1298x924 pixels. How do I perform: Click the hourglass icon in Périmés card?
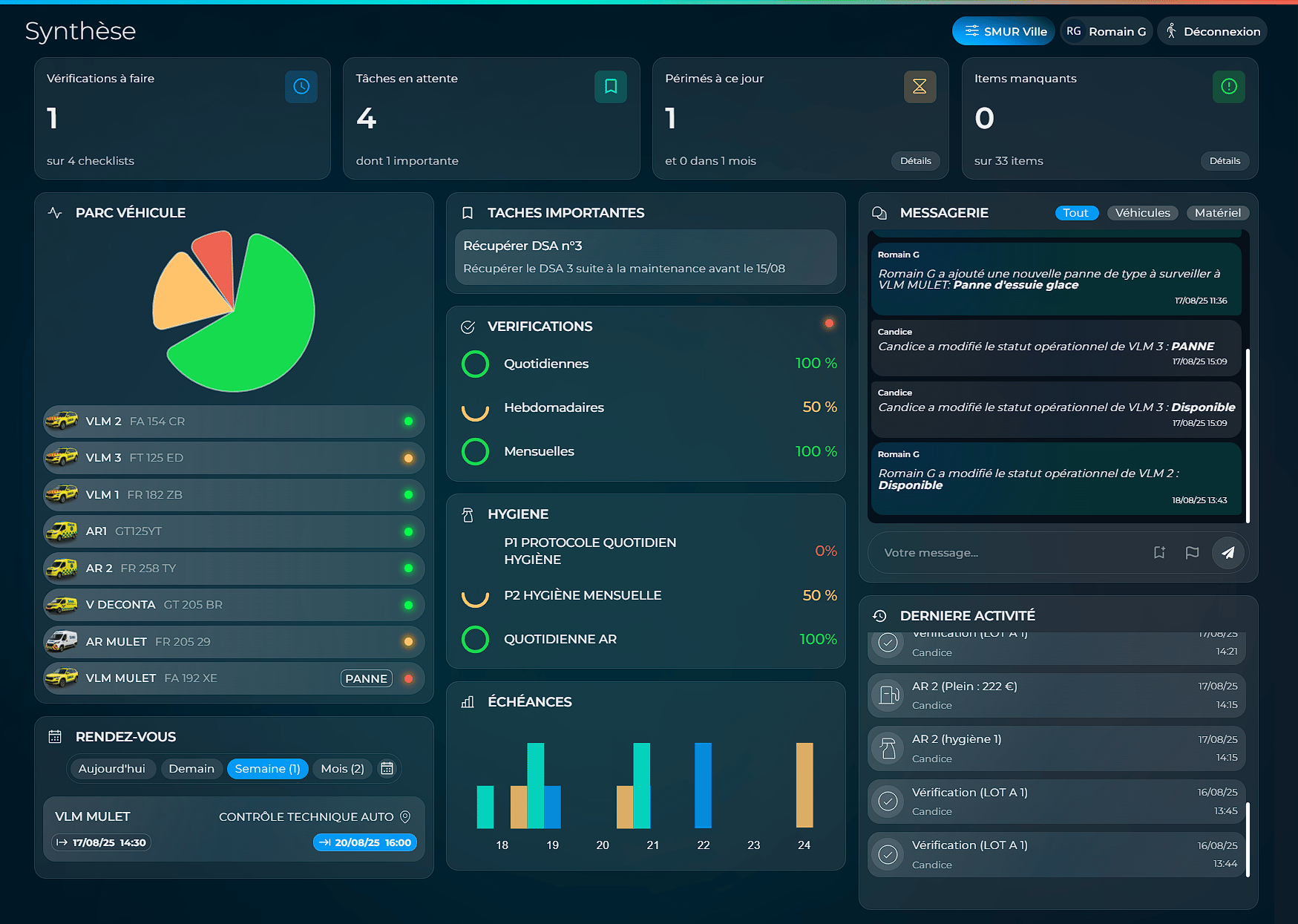click(x=920, y=87)
